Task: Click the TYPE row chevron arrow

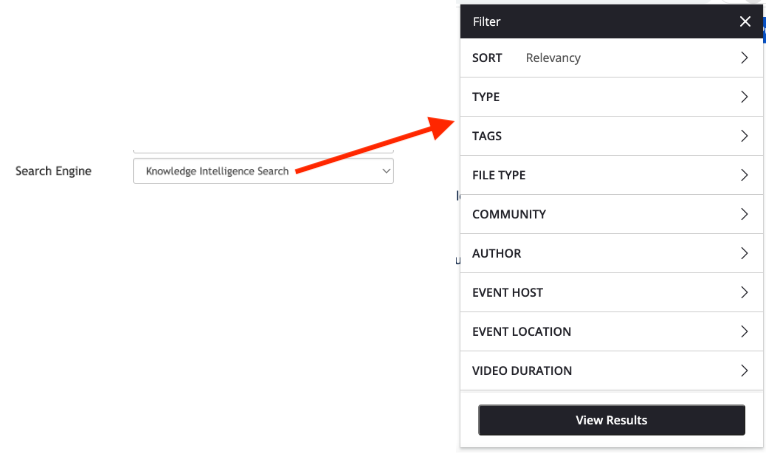Action: 744,97
